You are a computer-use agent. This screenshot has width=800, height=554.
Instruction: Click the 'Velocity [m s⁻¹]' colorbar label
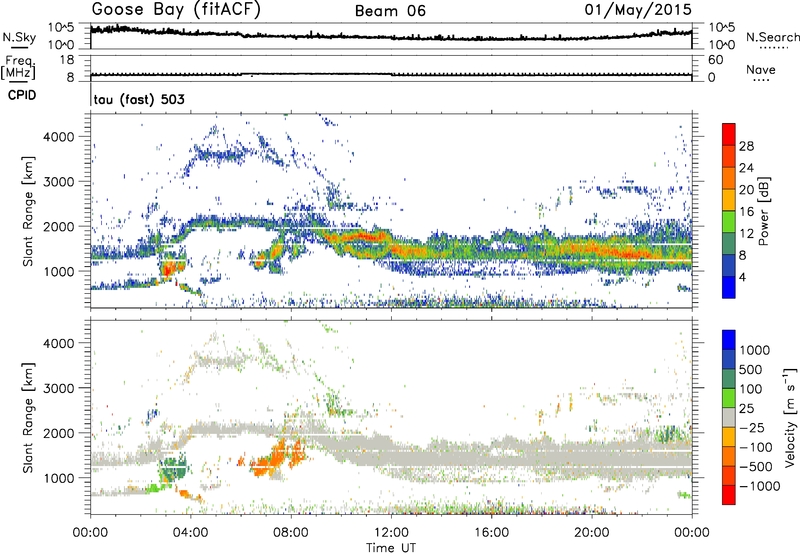790,417
